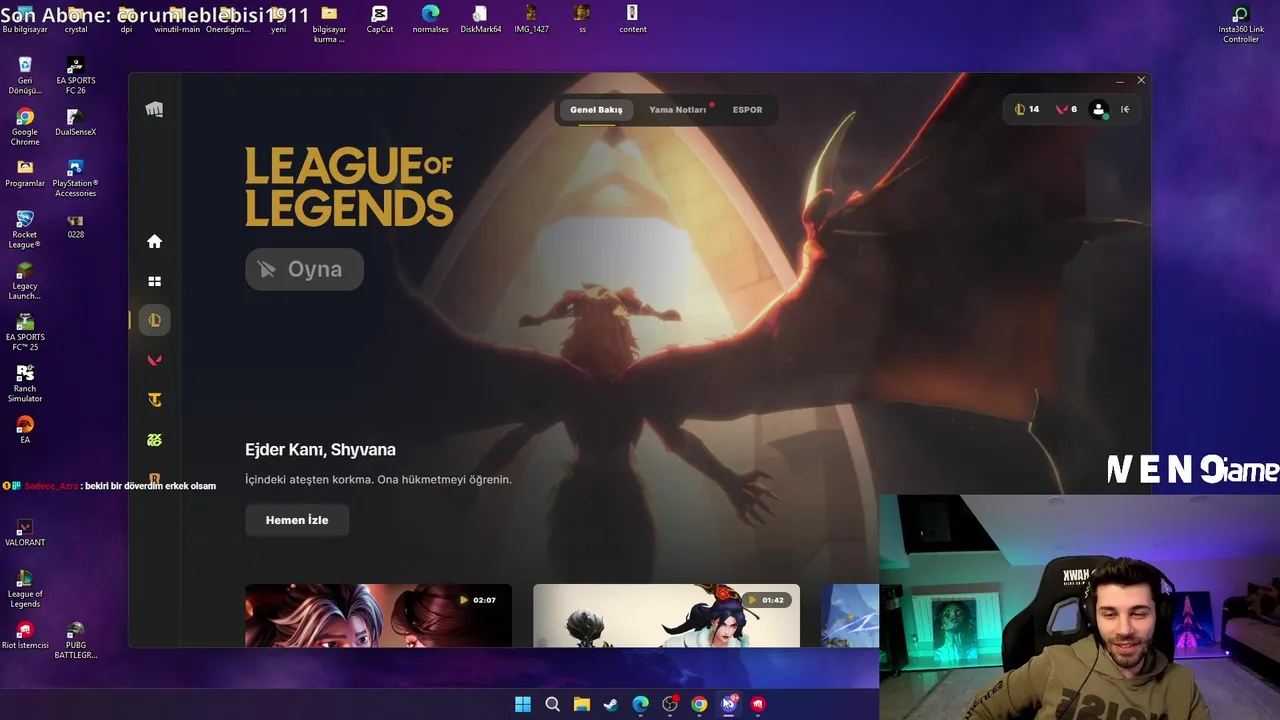Go to the Home page in the Riot sidebar
The width and height of the screenshot is (1280, 720).
(154, 241)
